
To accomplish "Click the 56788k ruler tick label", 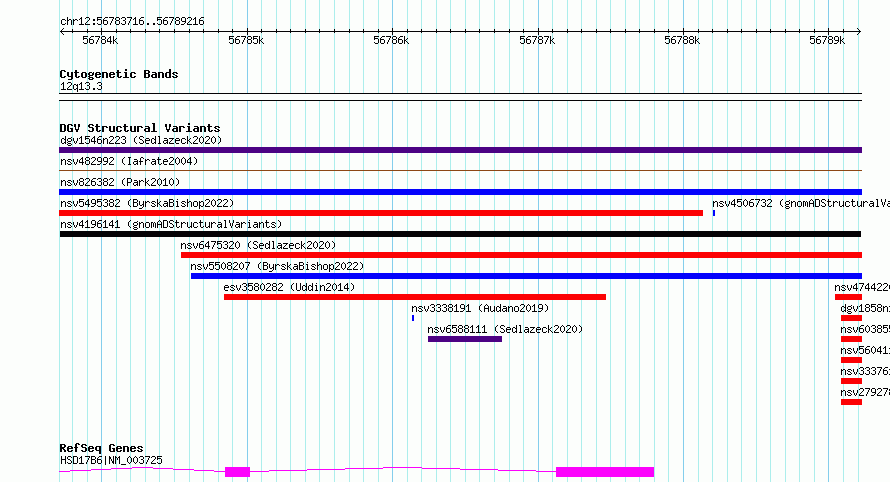I will (682, 40).
